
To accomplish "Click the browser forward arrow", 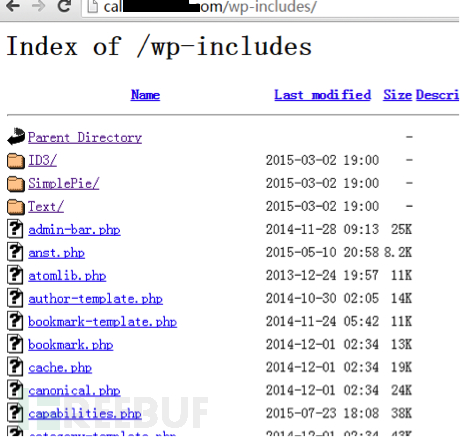I will click(x=38, y=6).
